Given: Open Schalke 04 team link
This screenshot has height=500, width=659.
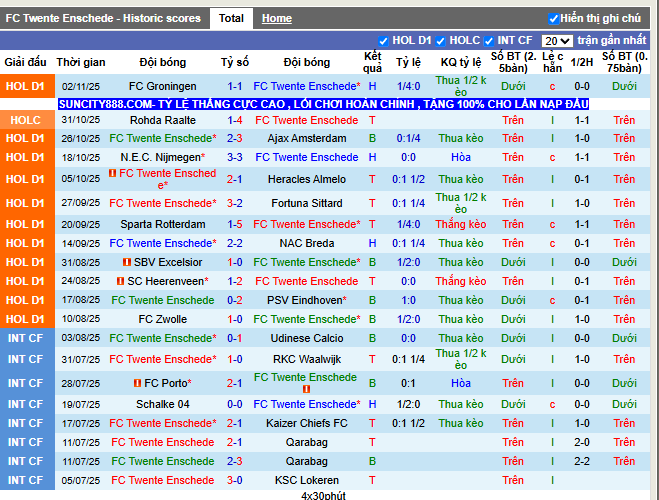Looking at the screenshot, I should coord(163,404).
